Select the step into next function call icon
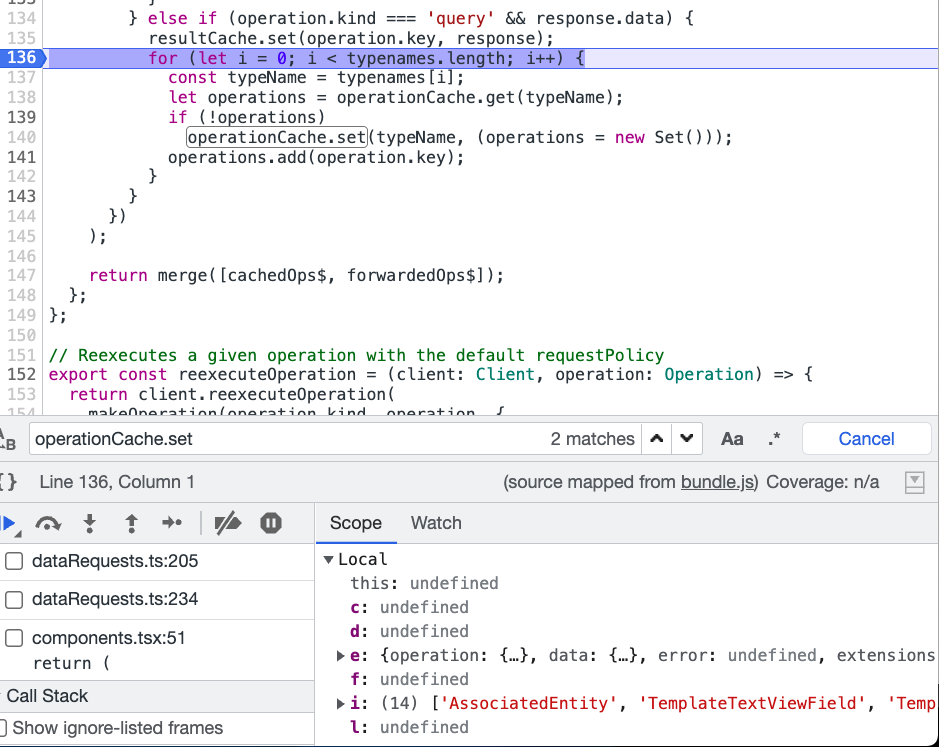 [89, 523]
